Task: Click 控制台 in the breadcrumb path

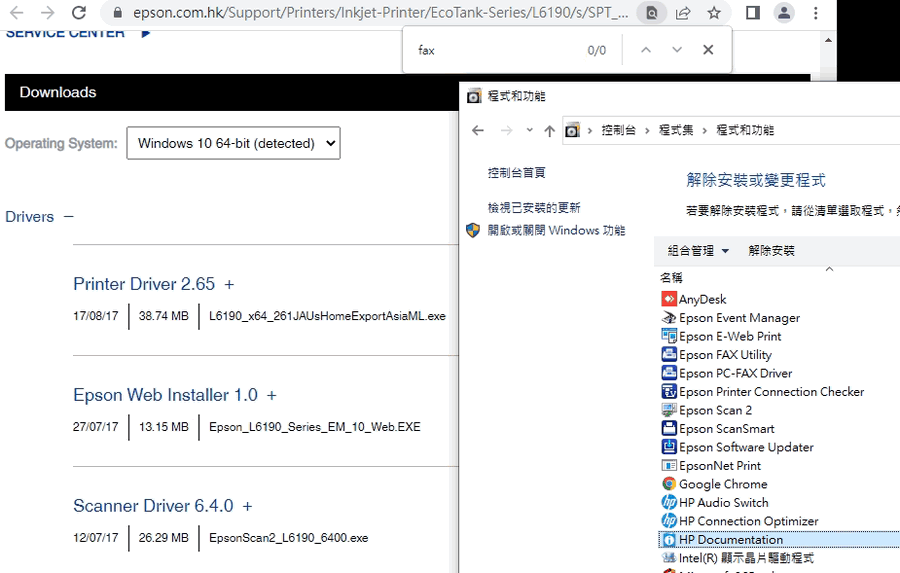Action: [618, 131]
